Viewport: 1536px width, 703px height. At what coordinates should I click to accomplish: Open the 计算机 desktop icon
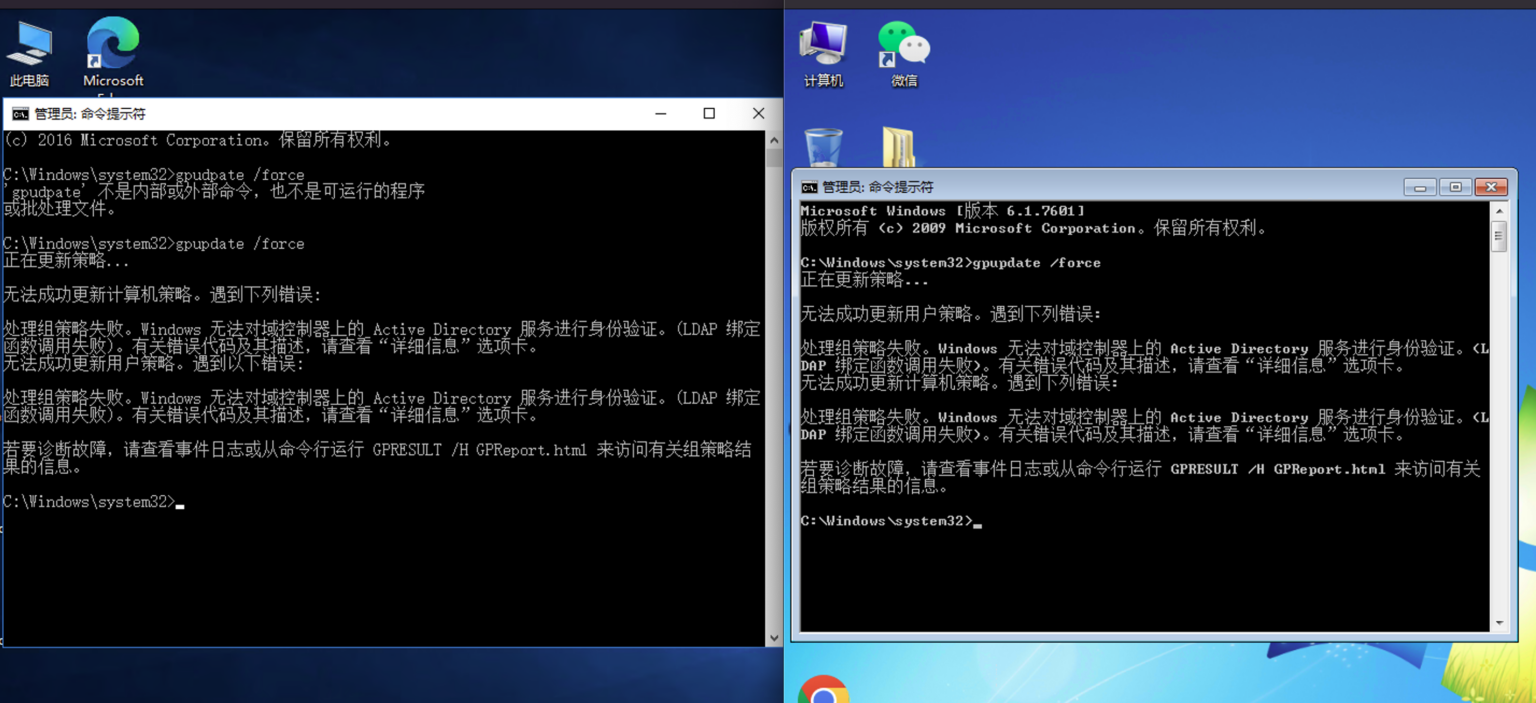(x=823, y=54)
